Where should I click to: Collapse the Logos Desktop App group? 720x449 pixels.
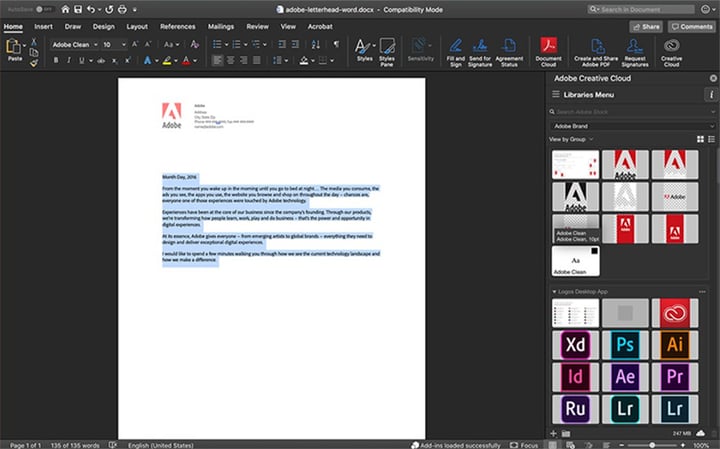[x=555, y=291]
